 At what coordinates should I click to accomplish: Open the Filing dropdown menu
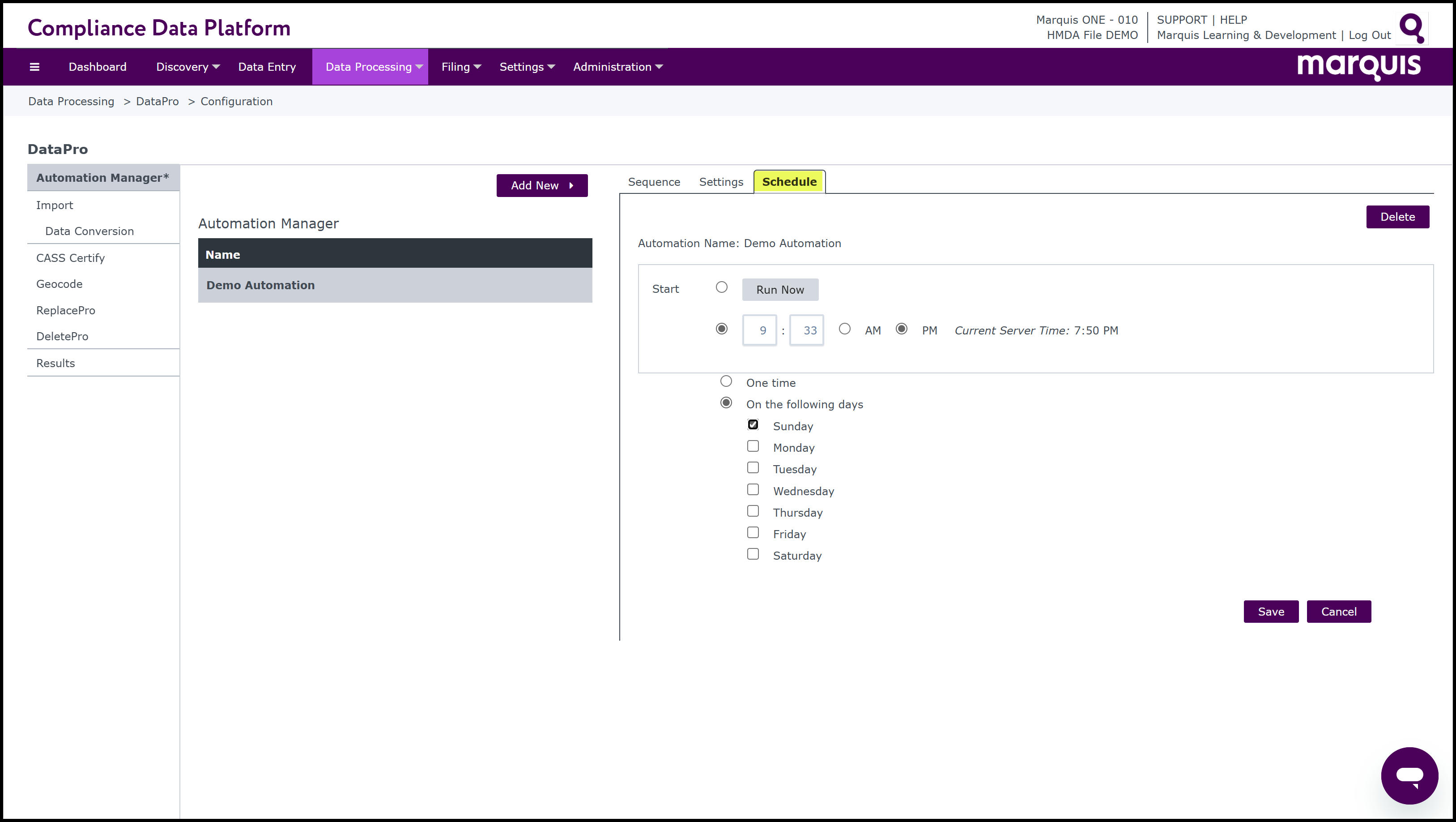(461, 67)
